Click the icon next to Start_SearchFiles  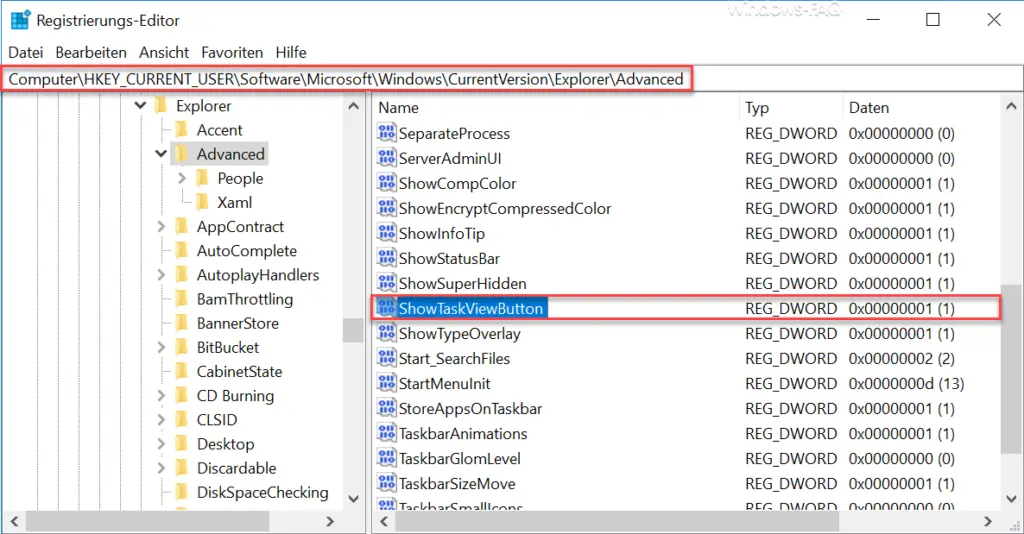386,358
